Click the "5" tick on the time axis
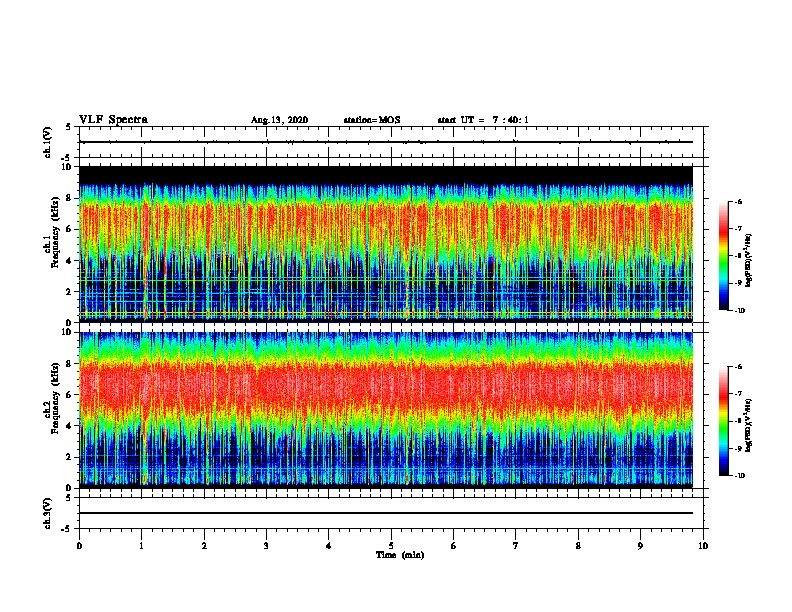Screen dimensions: 792x612 pos(391,546)
